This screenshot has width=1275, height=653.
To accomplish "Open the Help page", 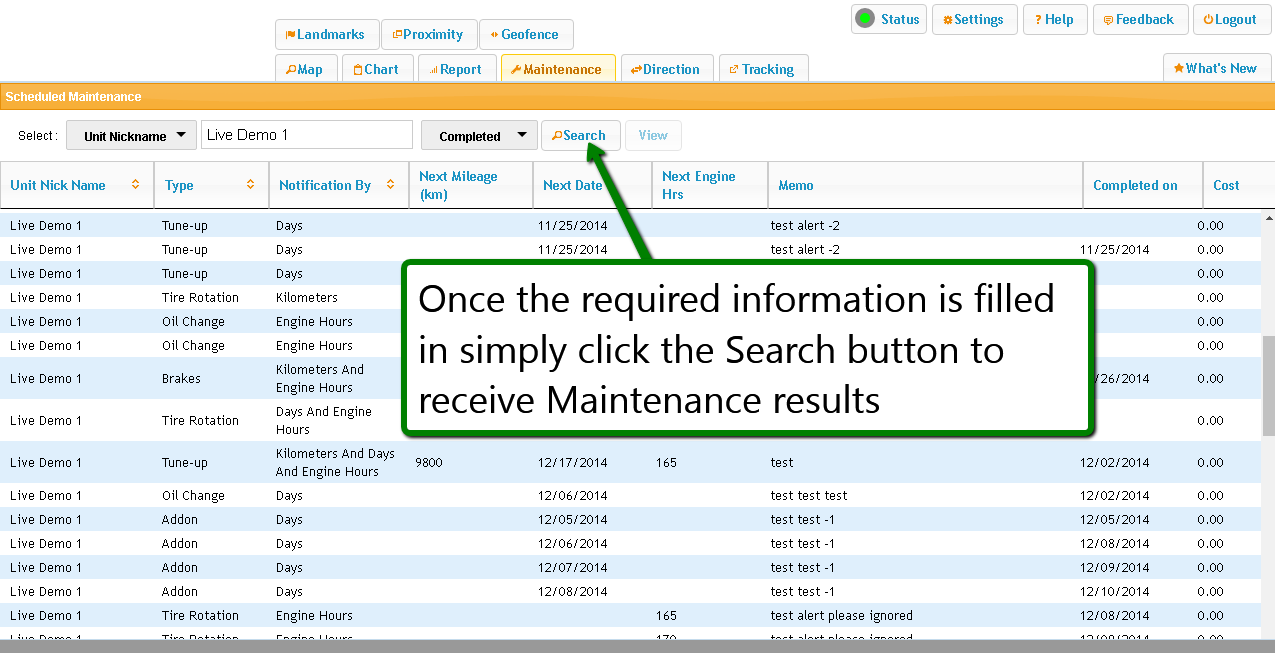I will (x=1053, y=20).
